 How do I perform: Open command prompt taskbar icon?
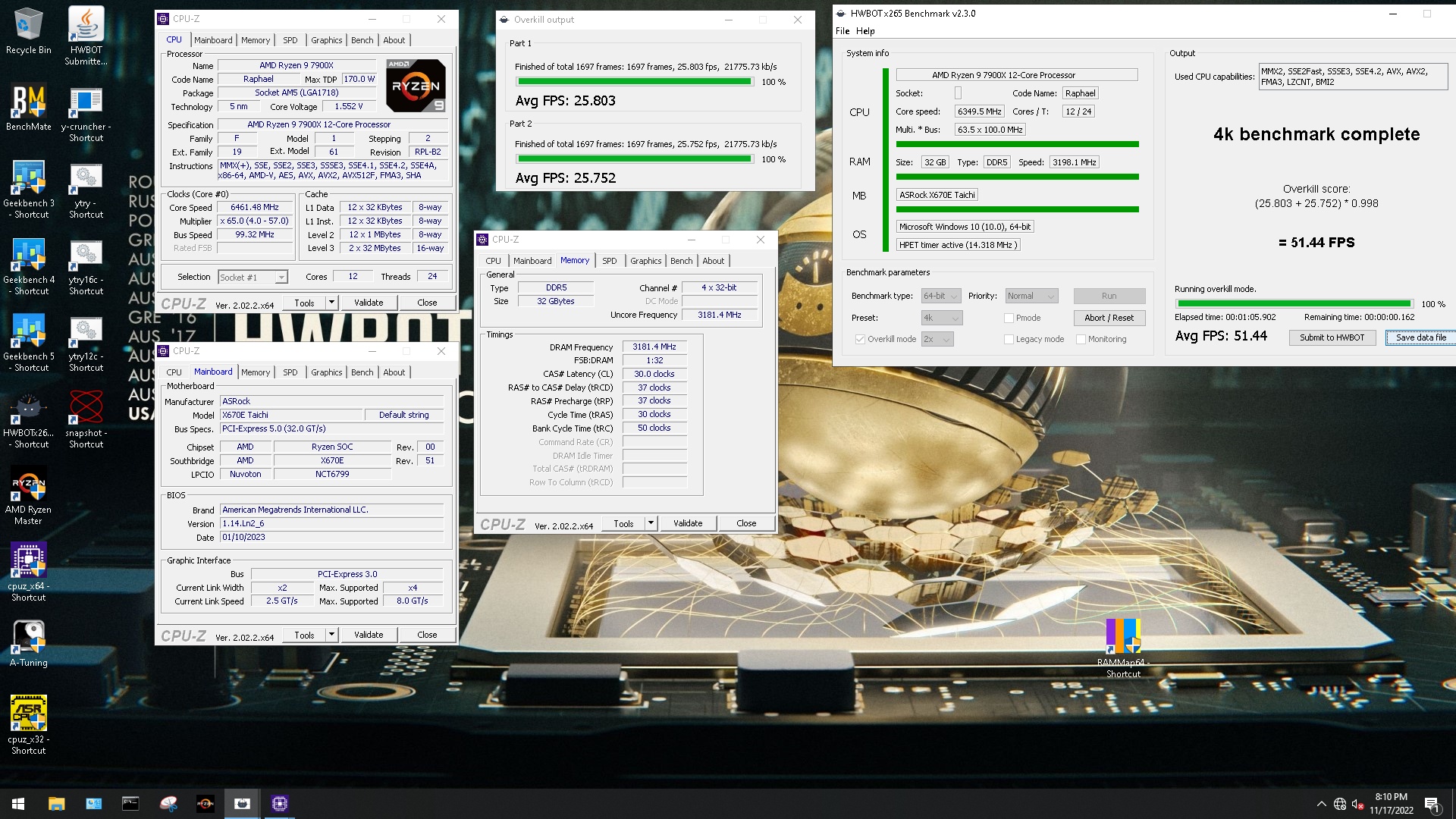point(130,804)
